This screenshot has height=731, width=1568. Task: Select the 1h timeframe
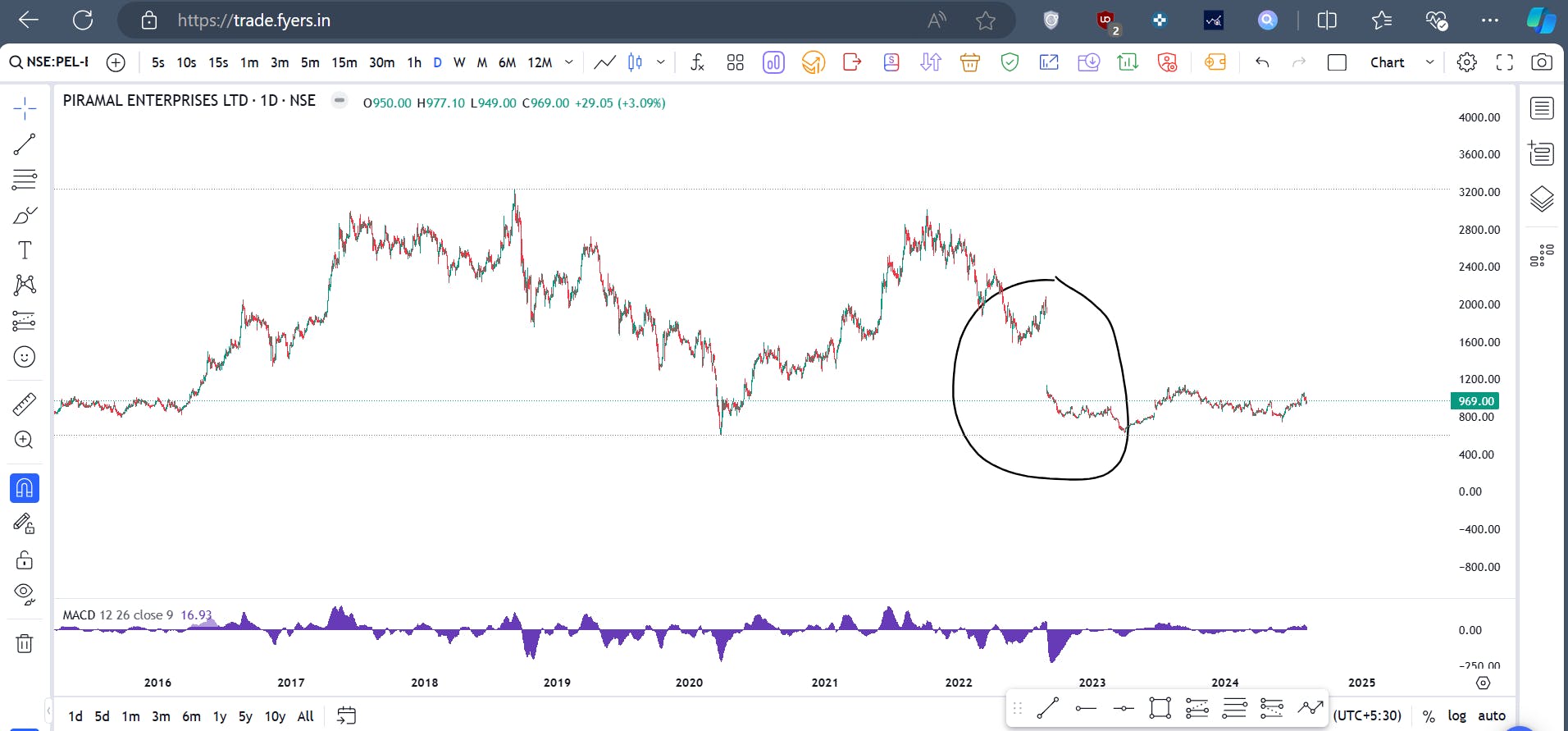[x=414, y=62]
